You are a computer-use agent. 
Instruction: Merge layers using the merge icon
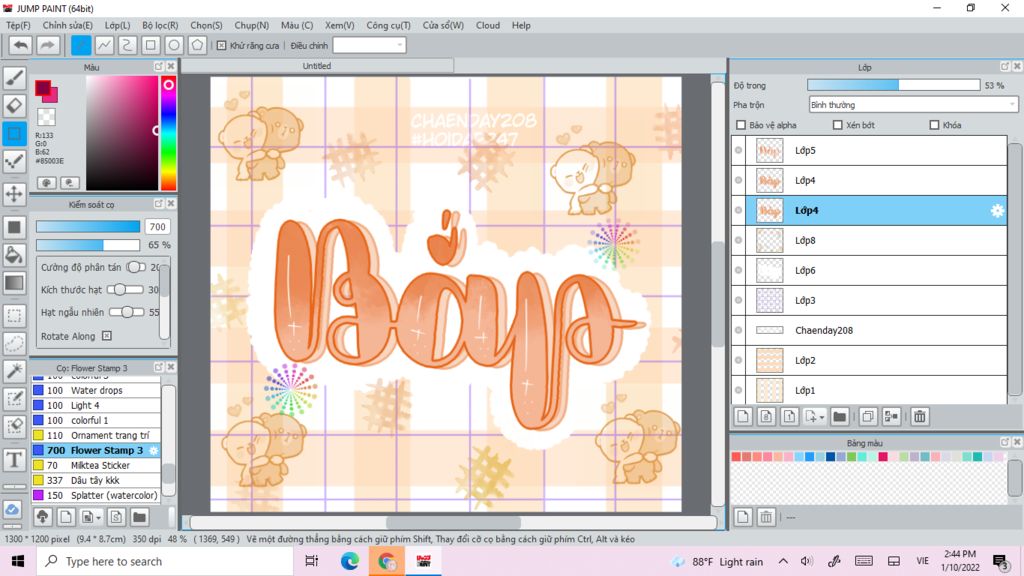coord(891,417)
